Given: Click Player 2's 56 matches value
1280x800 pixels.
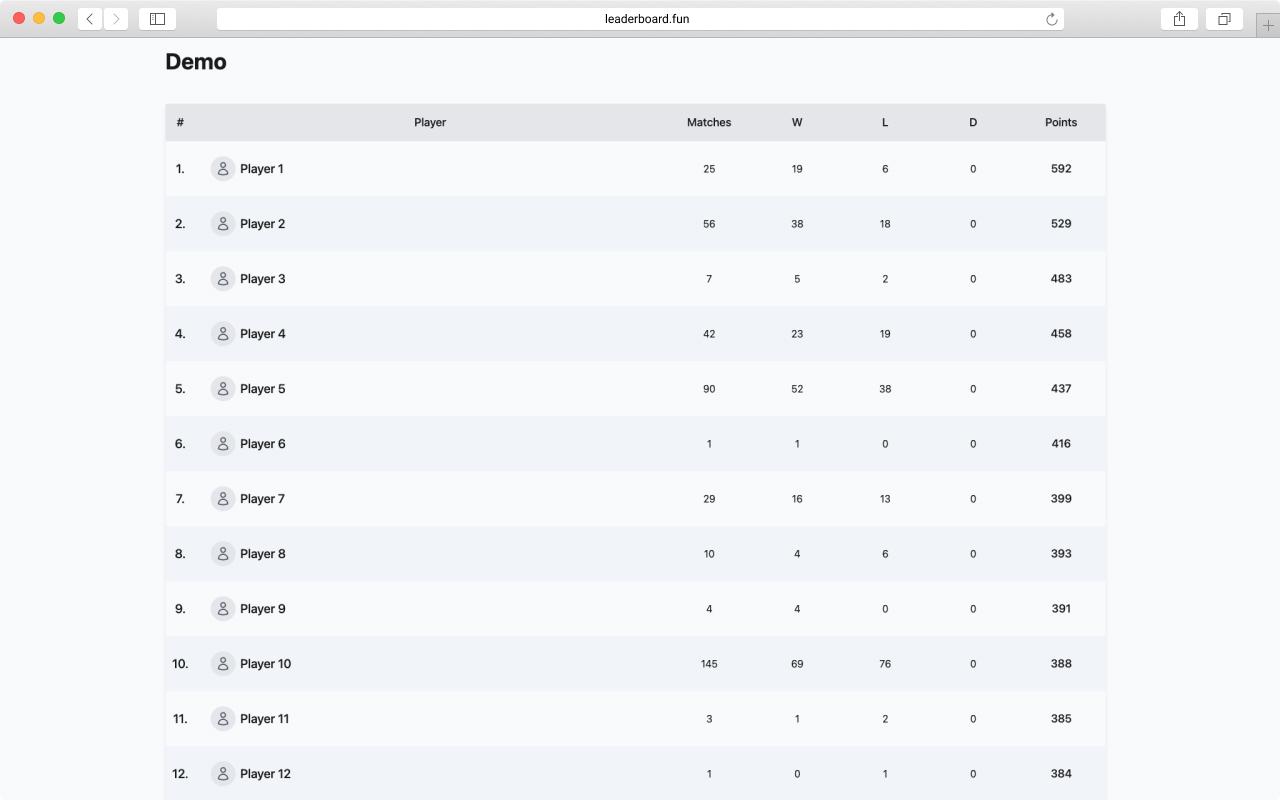Looking at the screenshot, I should 709,224.
